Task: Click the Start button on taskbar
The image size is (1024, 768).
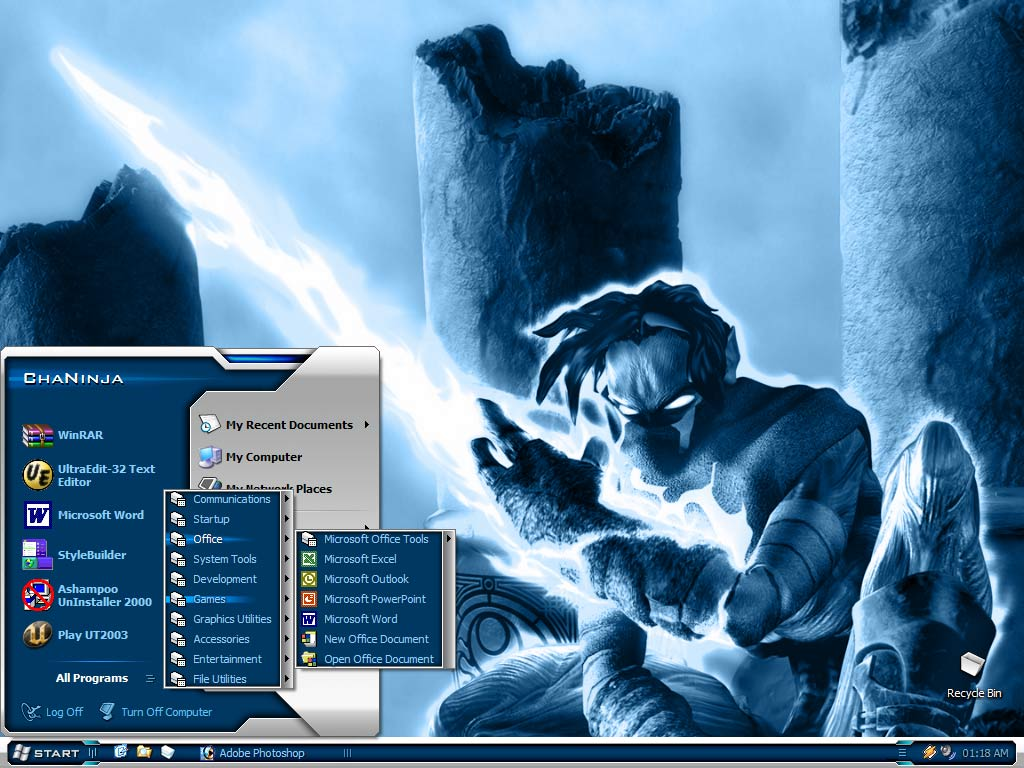Action: (x=46, y=753)
